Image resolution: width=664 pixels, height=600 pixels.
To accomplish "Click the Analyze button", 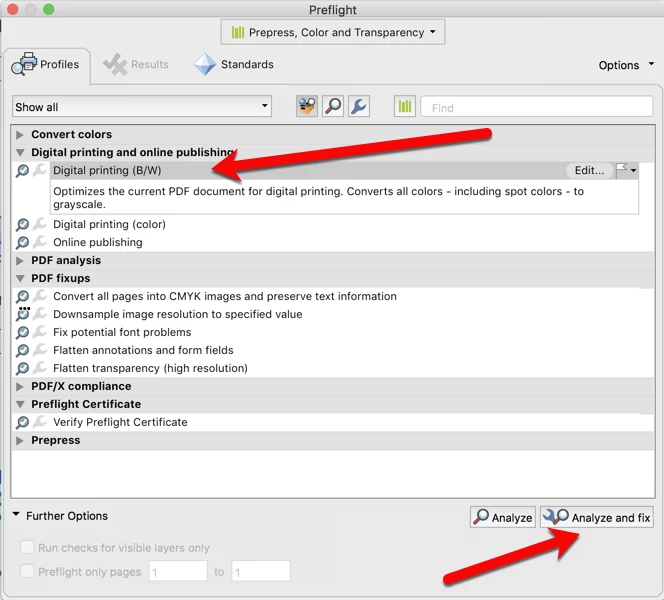I will coord(503,517).
